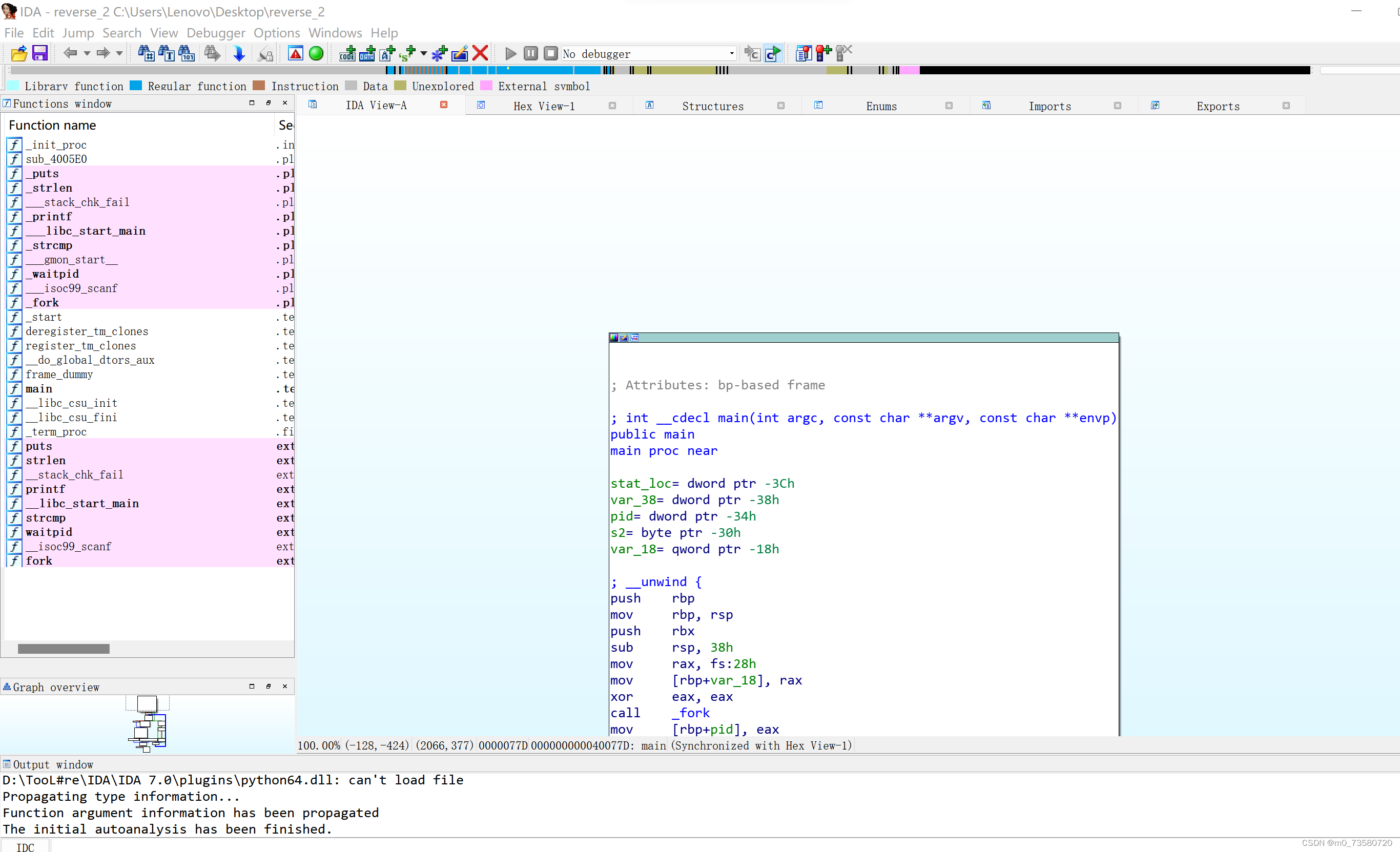
Task: Click the red warning triangle icon
Action: 296,53
